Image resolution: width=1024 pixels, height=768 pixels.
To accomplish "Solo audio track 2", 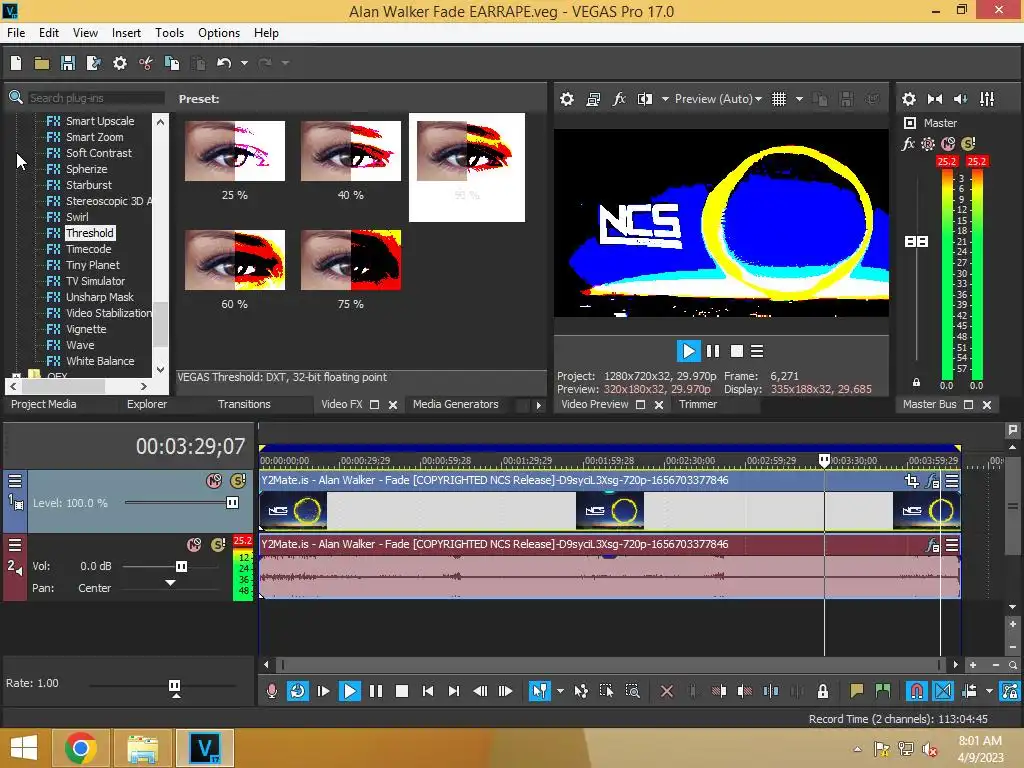I will click(218, 545).
